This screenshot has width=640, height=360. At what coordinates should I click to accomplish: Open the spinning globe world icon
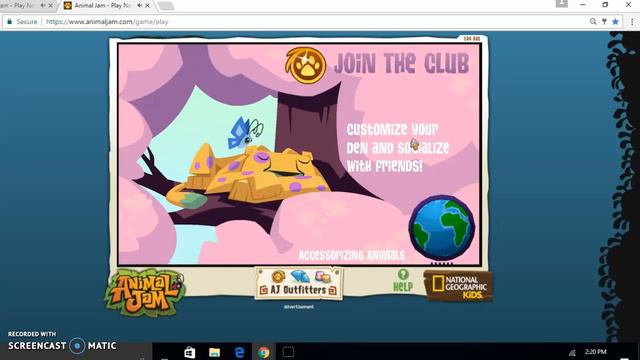442,228
